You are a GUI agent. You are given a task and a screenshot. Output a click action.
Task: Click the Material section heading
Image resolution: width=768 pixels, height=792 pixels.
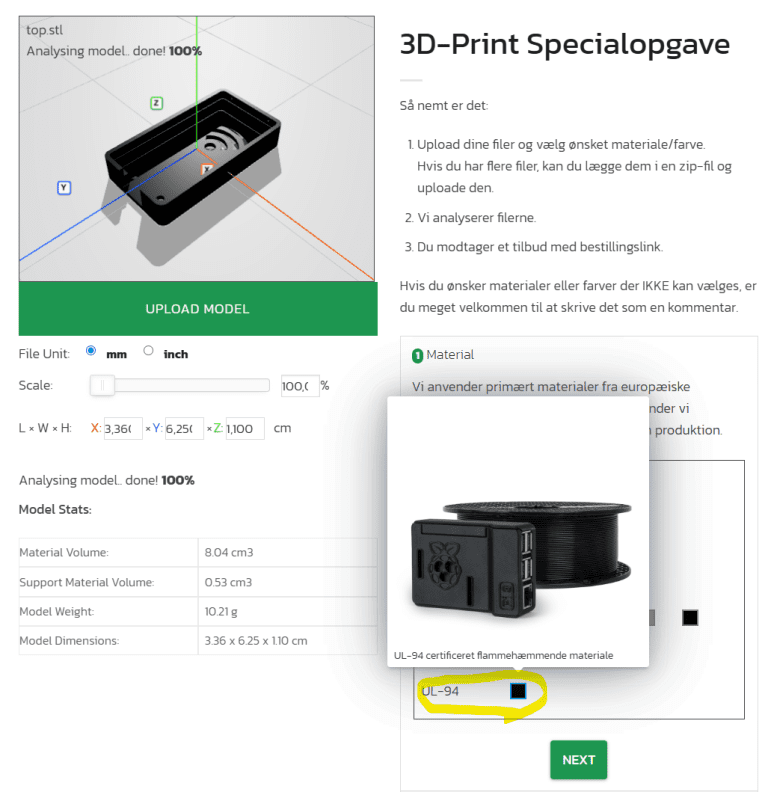tap(450, 355)
